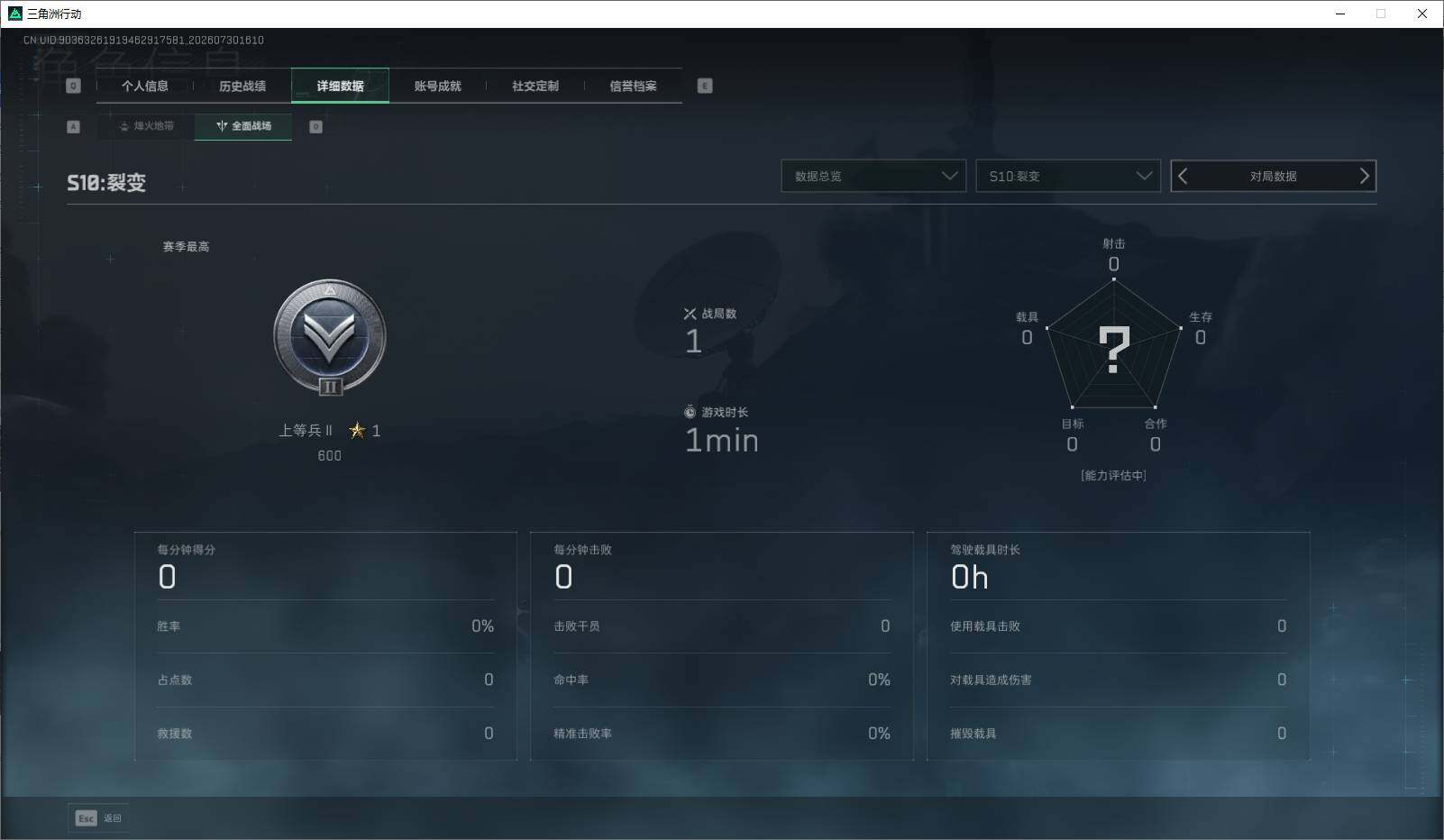The width and height of the screenshot is (1444, 840).
Task: Click the A key previous-mode icon
Action: pos(74,127)
